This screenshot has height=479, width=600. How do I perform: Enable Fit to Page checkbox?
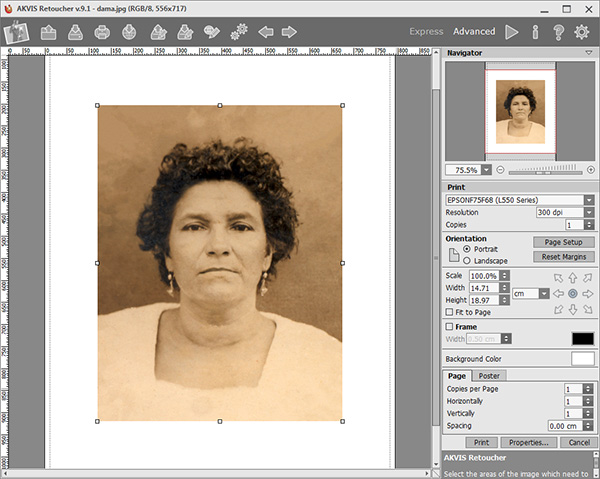point(449,312)
